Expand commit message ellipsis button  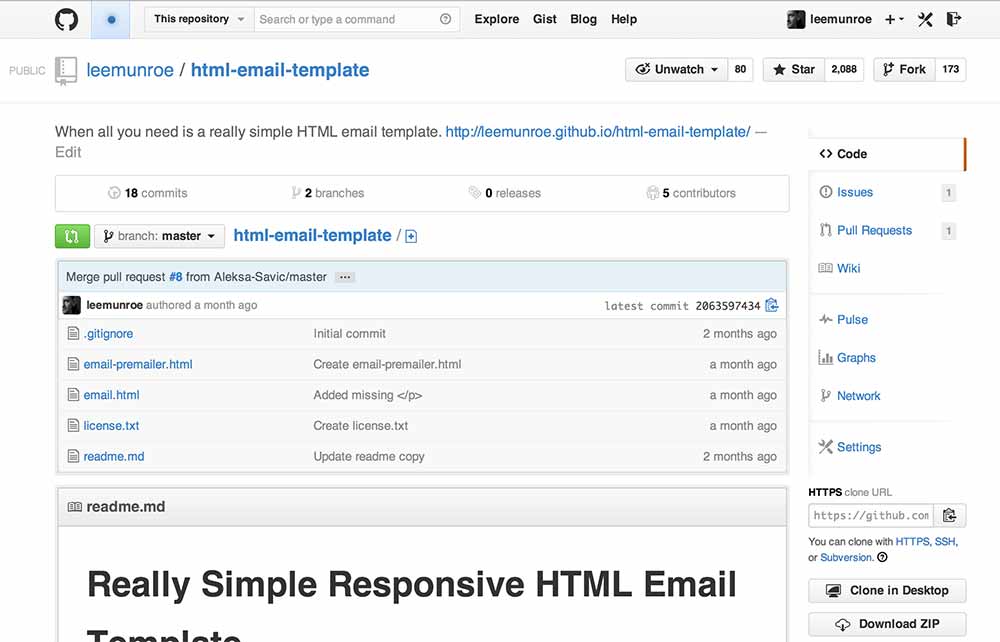point(345,277)
